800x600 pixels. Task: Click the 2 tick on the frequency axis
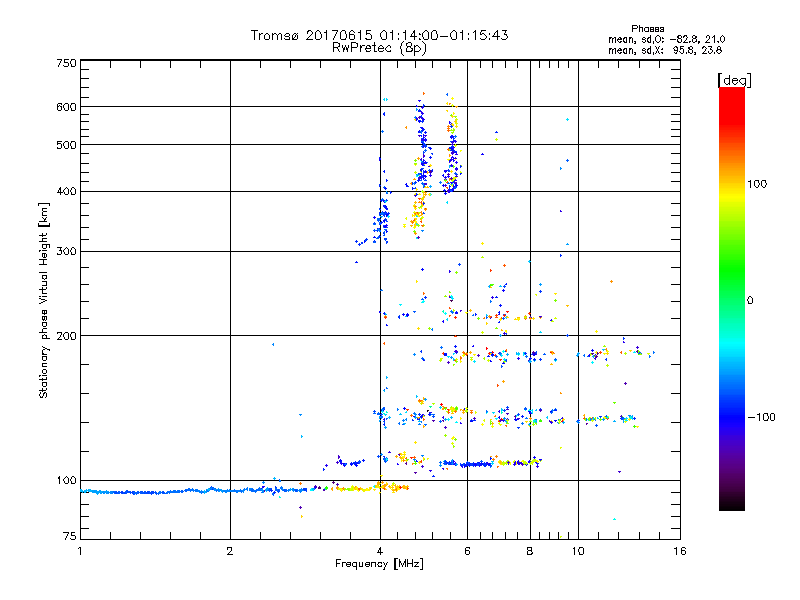(x=230, y=551)
